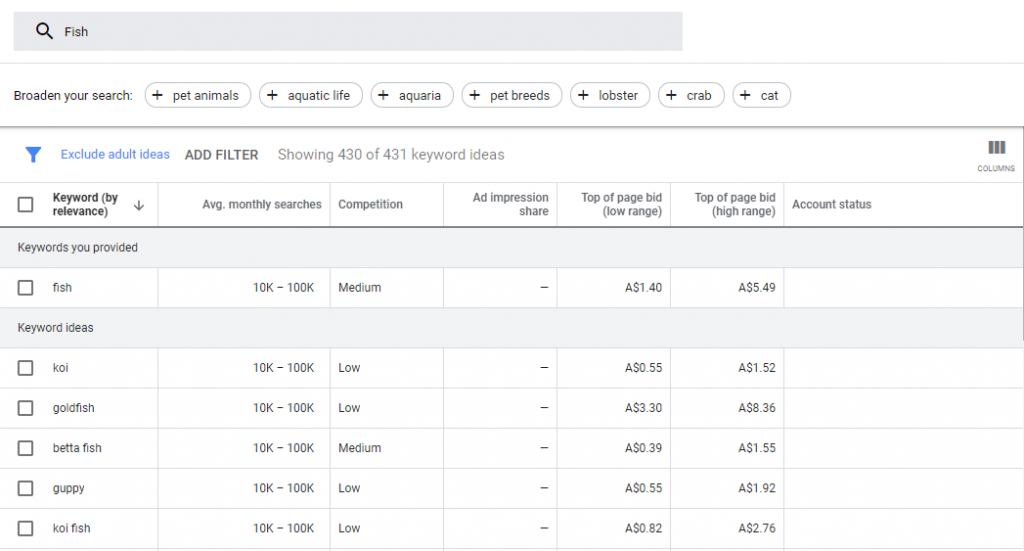Click plus icon on lobster chip
The height and width of the screenshot is (551, 1024).
(584, 95)
